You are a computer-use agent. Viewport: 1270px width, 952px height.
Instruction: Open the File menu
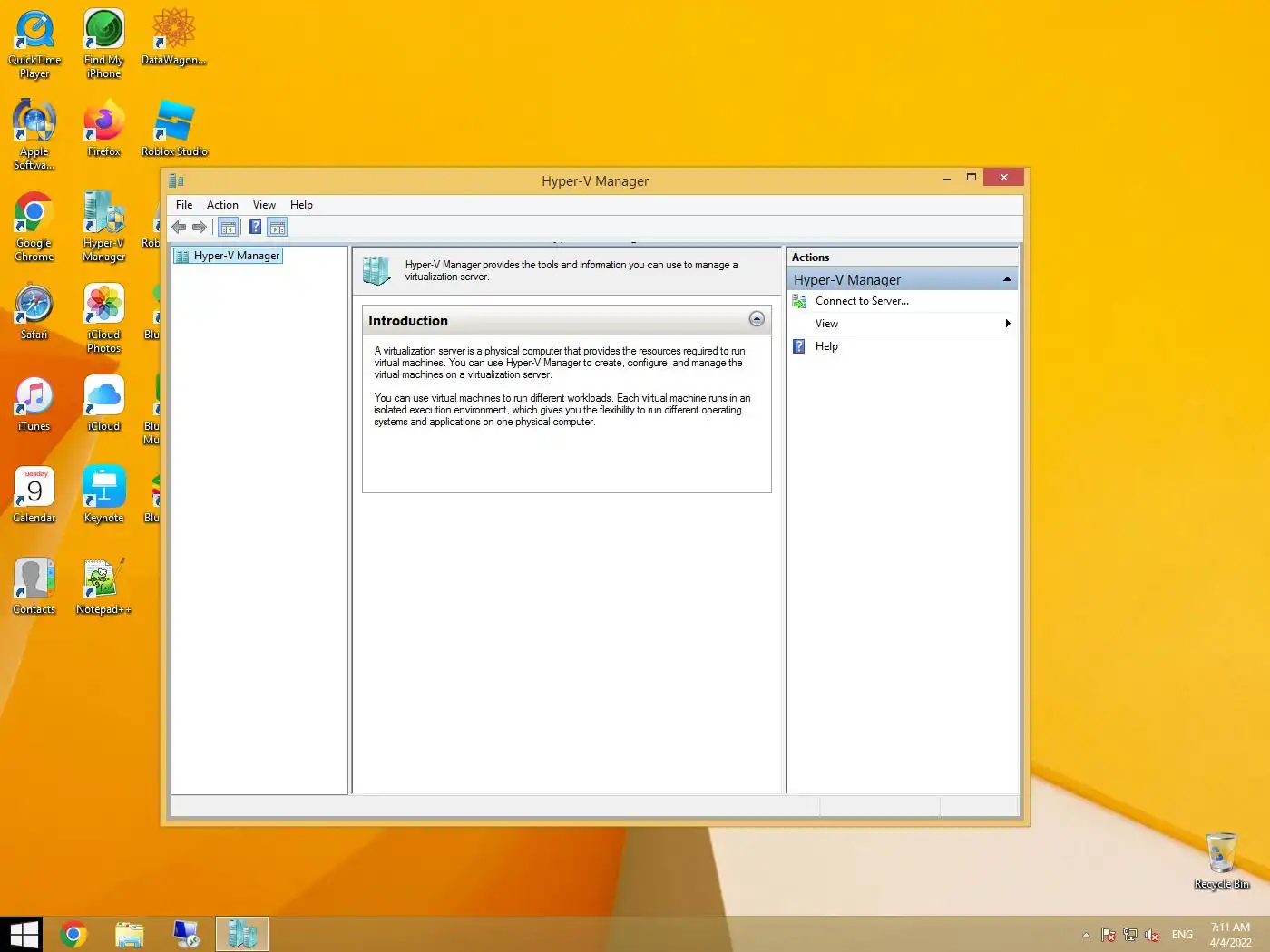(184, 205)
